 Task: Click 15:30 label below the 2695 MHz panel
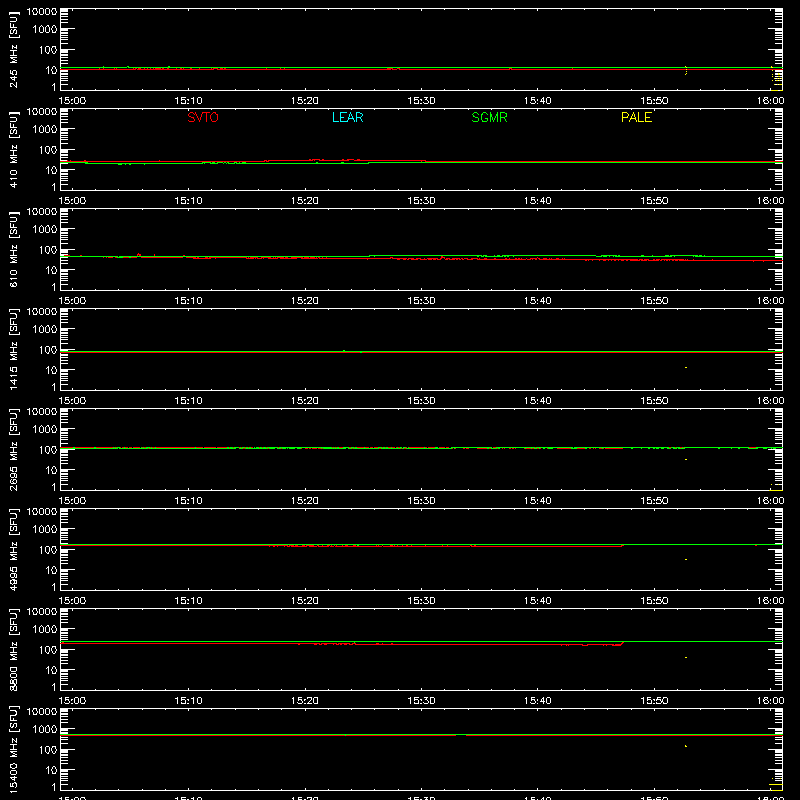point(421,501)
